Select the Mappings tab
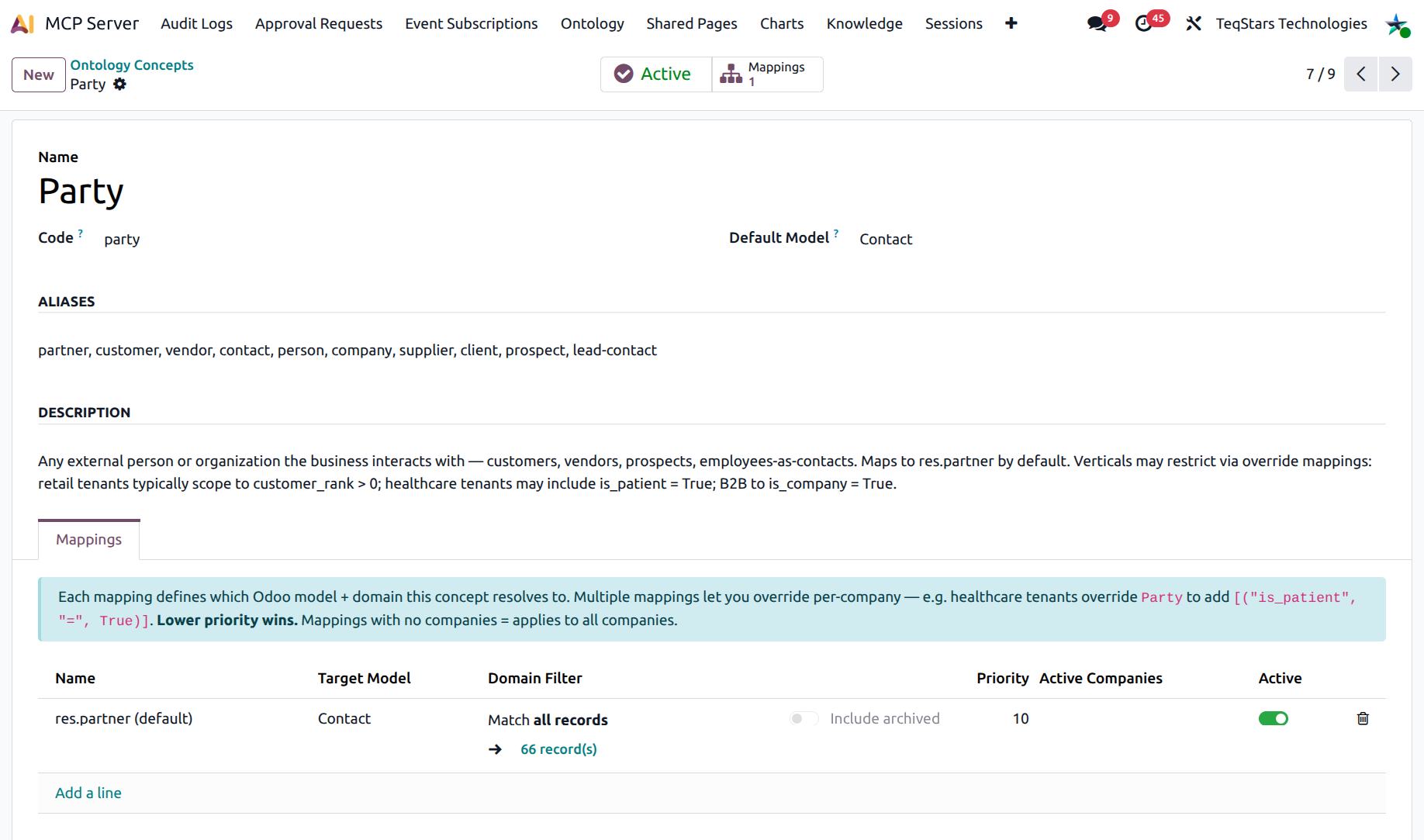The image size is (1424, 840). click(x=88, y=539)
